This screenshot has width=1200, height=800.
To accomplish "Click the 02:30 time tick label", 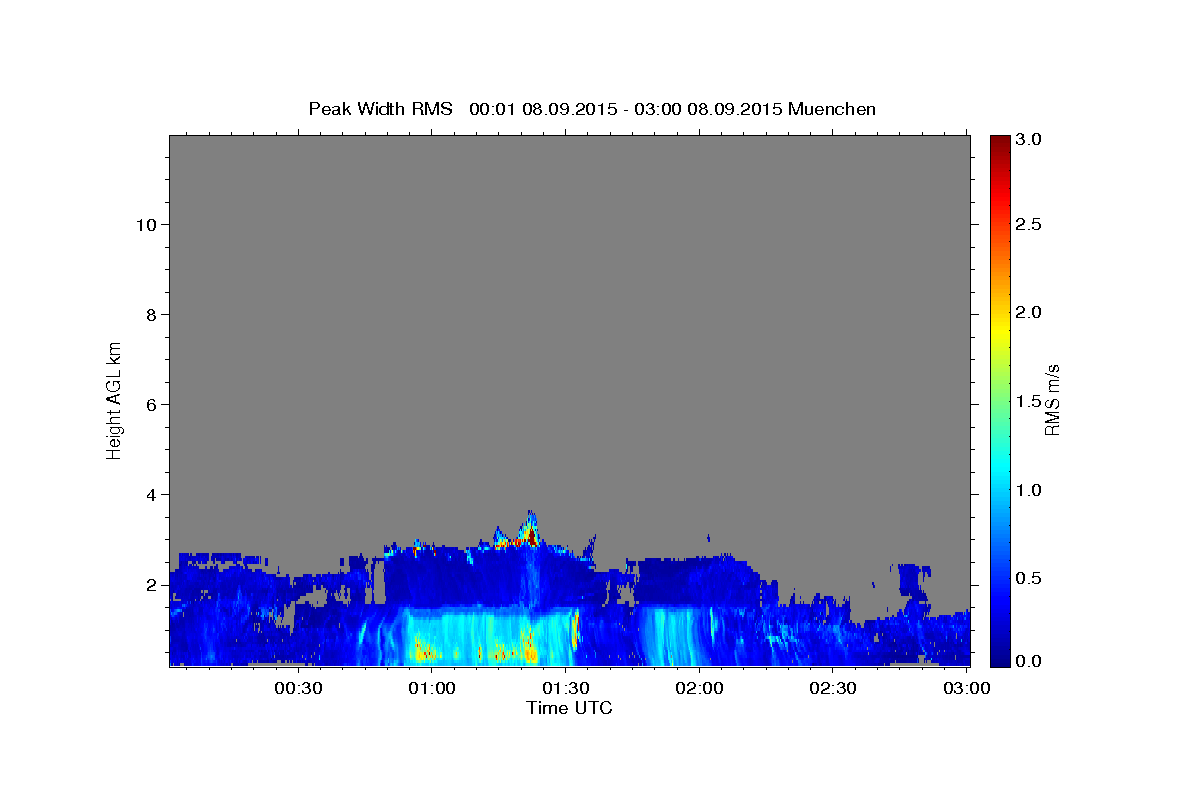I will click(x=833, y=688).
